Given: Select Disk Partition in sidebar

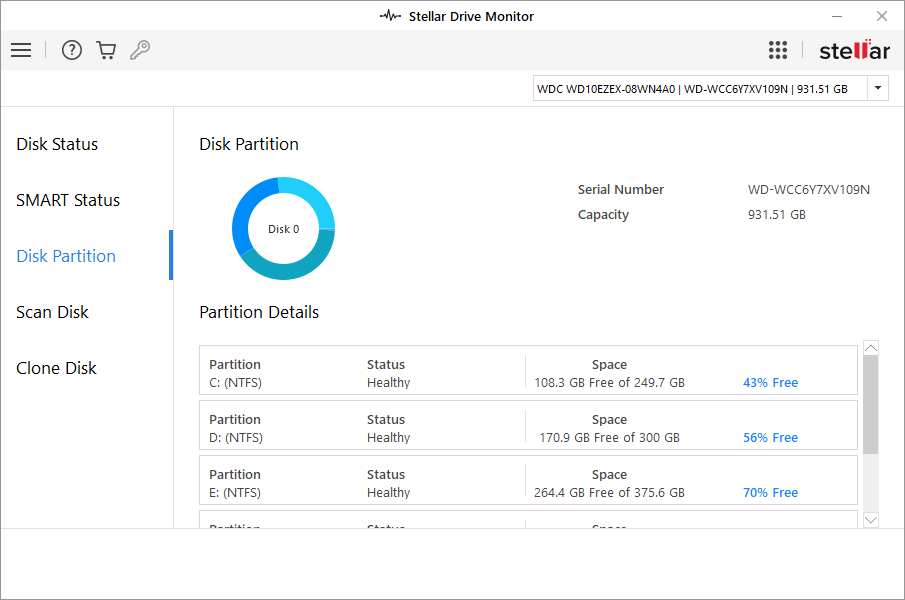Looking at the screenshot, I should (66, 256).
